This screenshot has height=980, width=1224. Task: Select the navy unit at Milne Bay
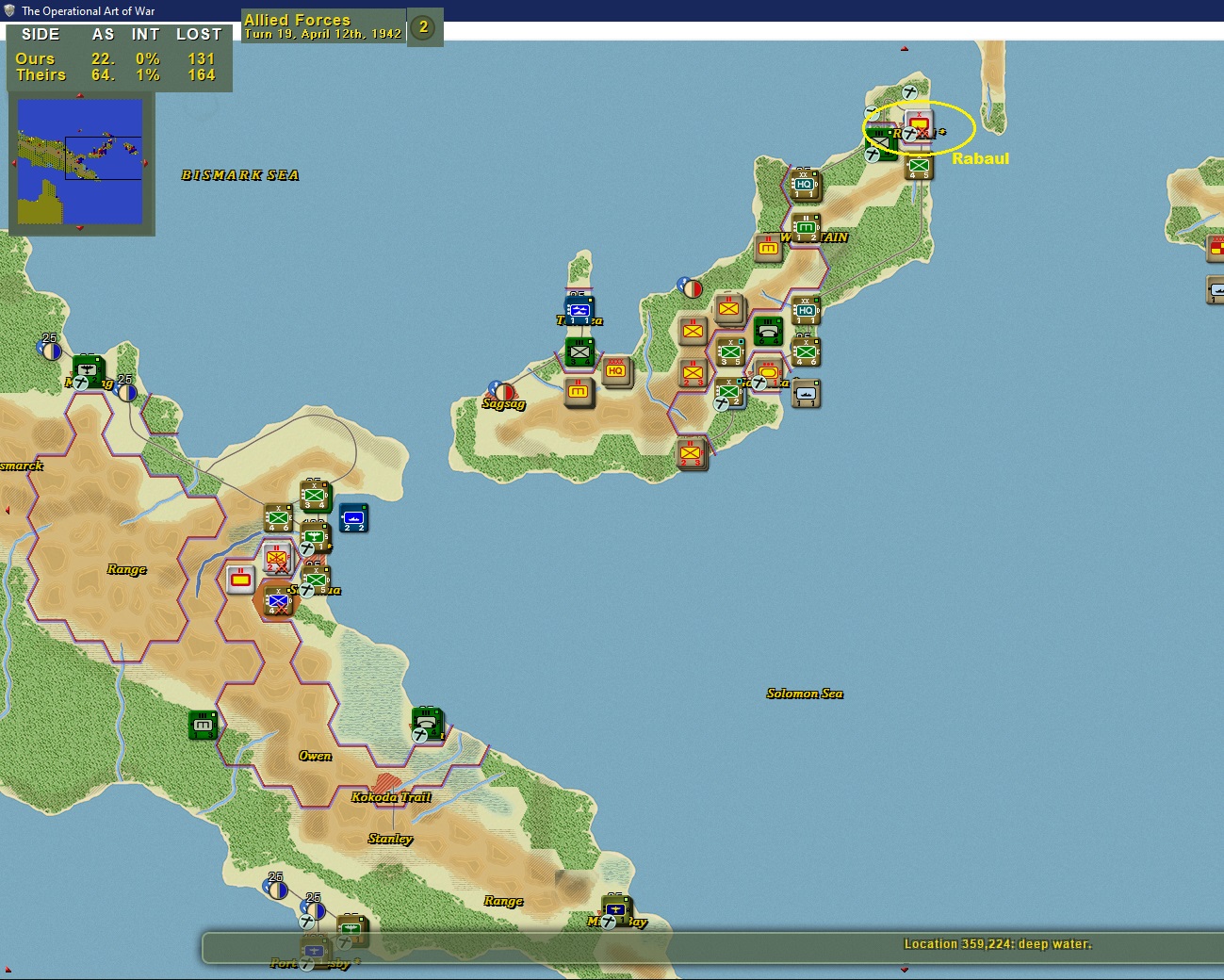[x=616, y=910]
